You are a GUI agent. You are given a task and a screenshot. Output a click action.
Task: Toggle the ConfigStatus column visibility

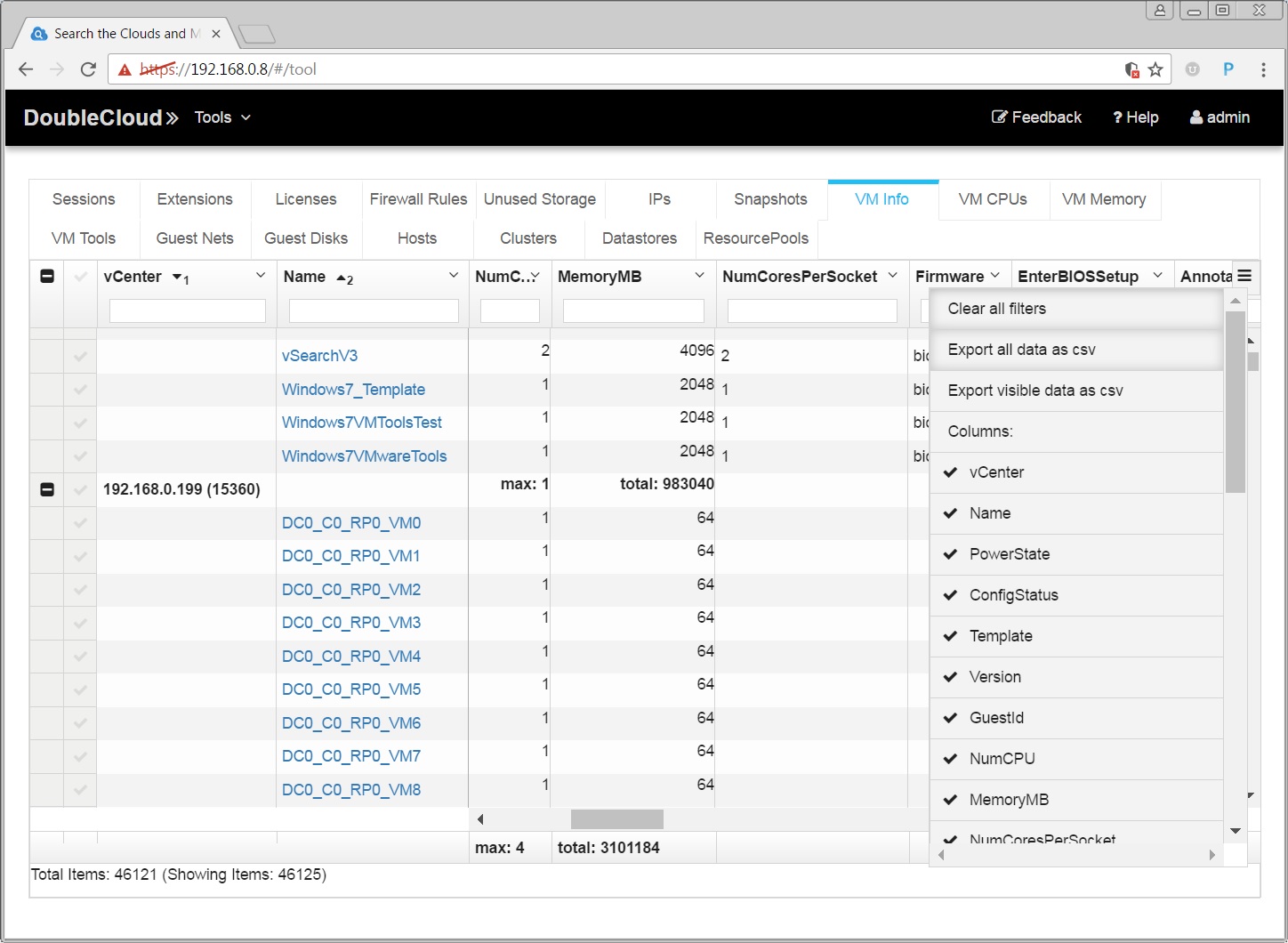point(1013,595)
